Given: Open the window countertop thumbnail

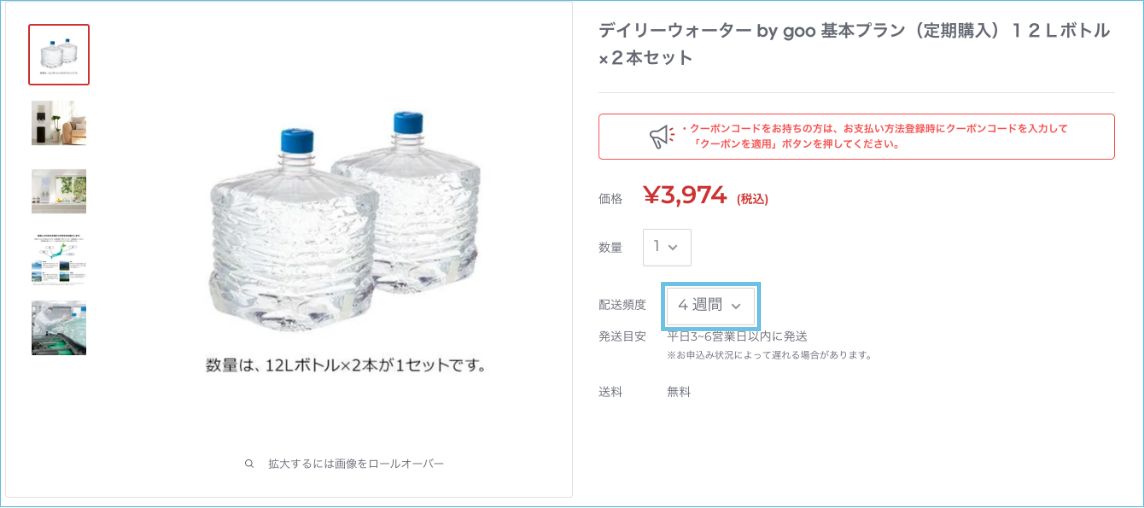Looking at the screenshot, I should [59, 191].
